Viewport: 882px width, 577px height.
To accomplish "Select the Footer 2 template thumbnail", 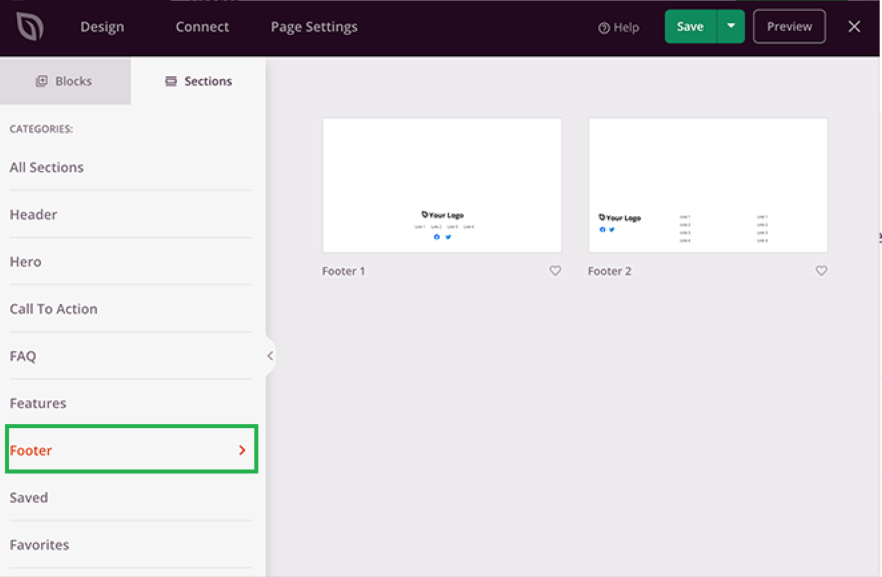I will (x=707, y=185).
